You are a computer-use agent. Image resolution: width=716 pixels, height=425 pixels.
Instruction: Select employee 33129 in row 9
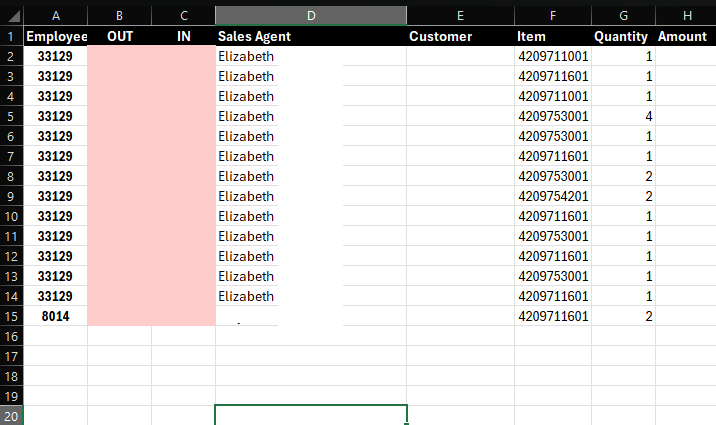[x=55, y=196]
